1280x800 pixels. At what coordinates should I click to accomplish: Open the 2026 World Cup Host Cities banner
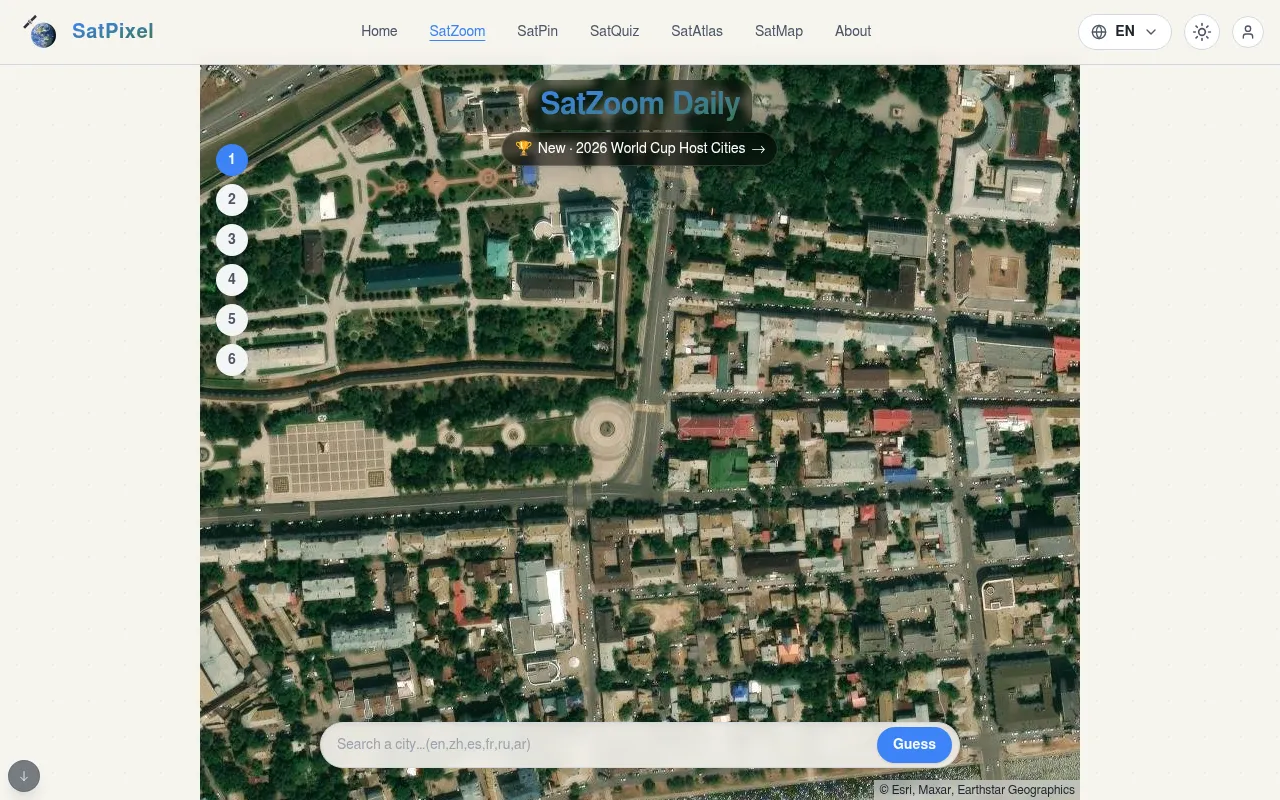pyautogui.click(x=640, y=148)
